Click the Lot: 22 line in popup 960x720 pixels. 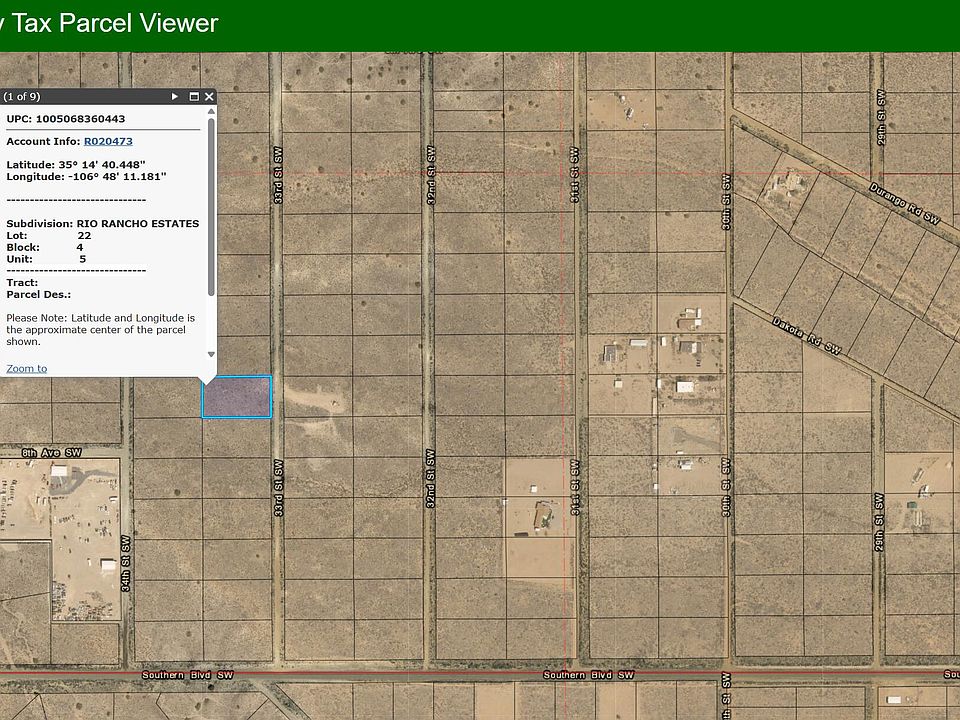[49, 236]
